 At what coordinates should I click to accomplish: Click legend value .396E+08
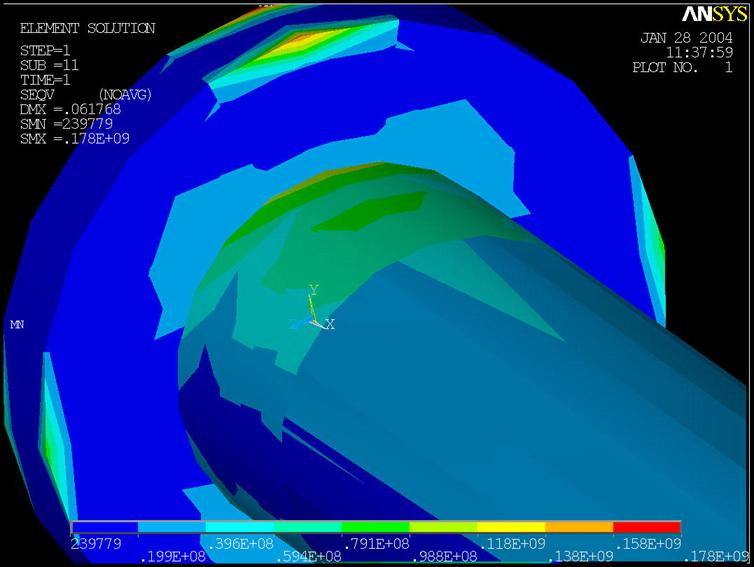point(240,544)
